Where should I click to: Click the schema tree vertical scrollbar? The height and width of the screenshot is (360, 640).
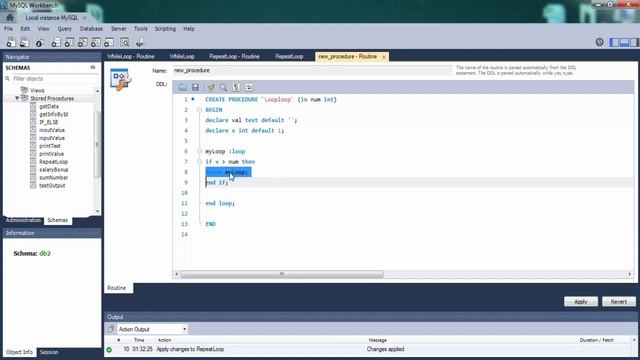(97, 144)
